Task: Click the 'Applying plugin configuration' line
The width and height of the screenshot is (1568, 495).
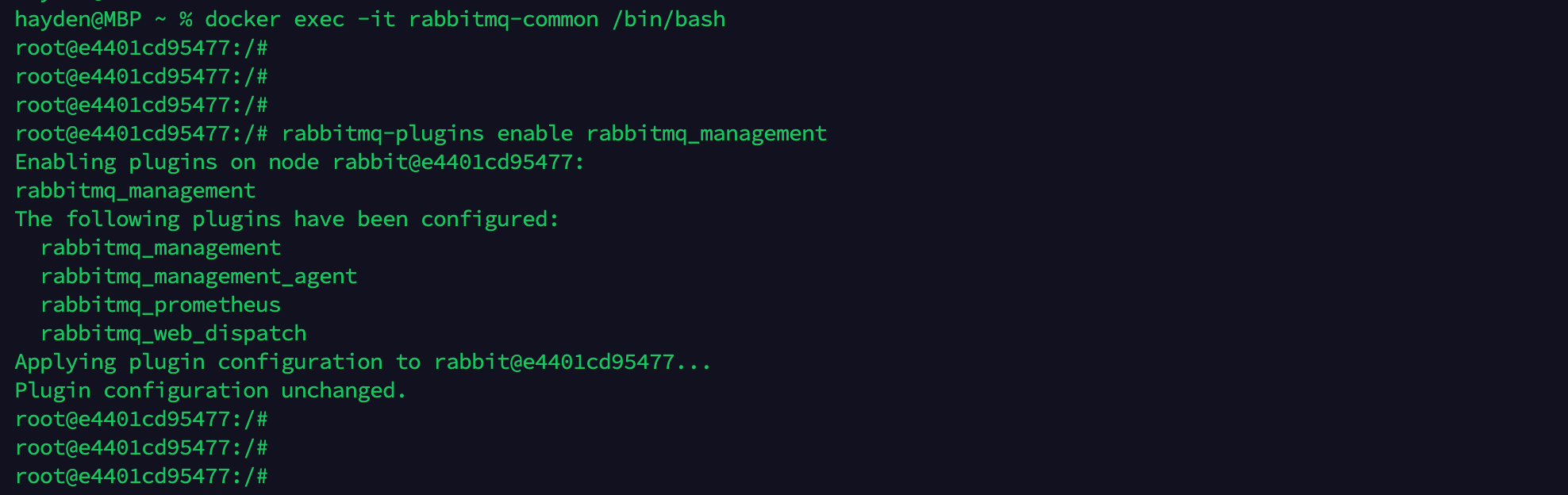Action: 363,362
